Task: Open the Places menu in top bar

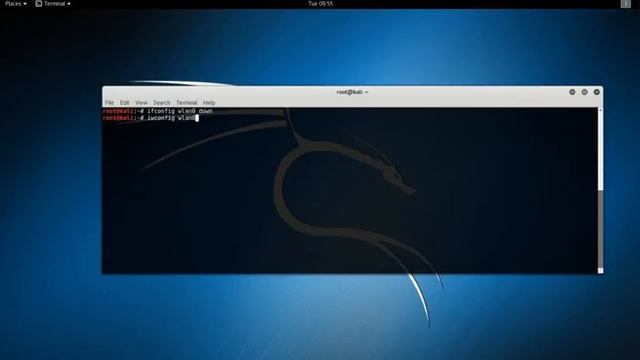Action: (16, 4)
